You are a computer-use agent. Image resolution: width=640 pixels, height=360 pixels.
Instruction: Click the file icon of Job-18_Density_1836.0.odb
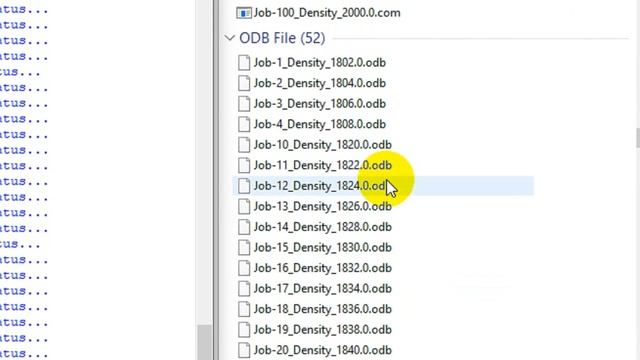244,309
